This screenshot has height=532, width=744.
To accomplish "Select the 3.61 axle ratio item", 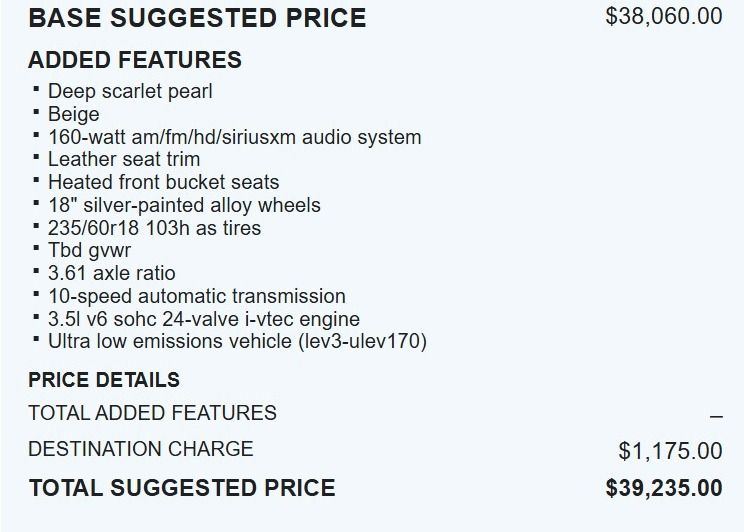I will tap(111, 273).
